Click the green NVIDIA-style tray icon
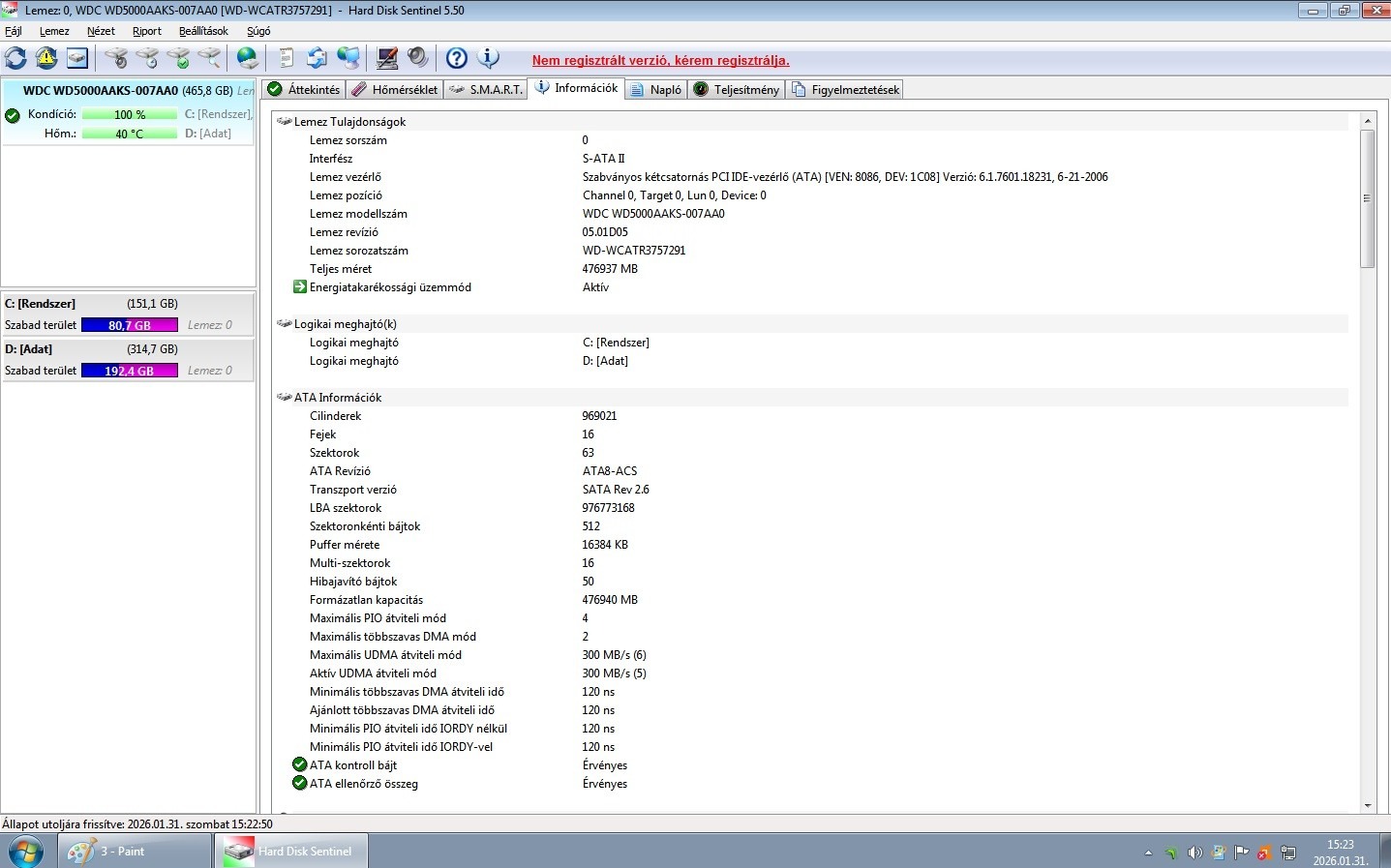1391x868 pixels. [1171, 853]
